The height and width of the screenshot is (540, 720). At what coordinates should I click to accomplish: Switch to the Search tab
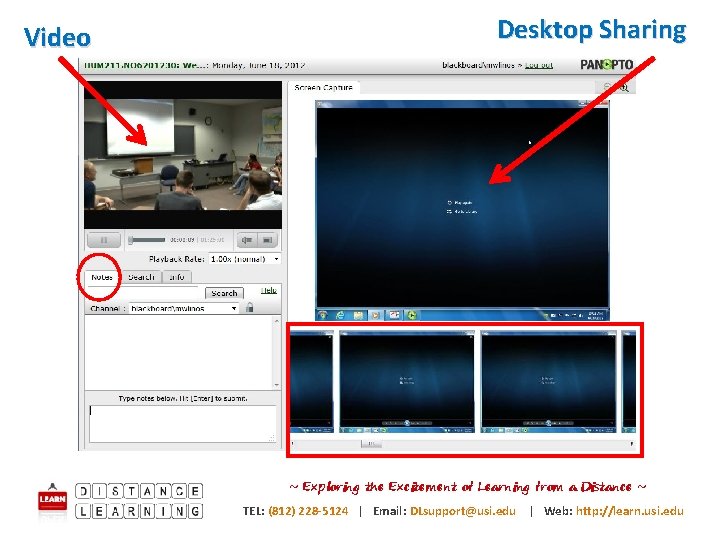point(141,277)
